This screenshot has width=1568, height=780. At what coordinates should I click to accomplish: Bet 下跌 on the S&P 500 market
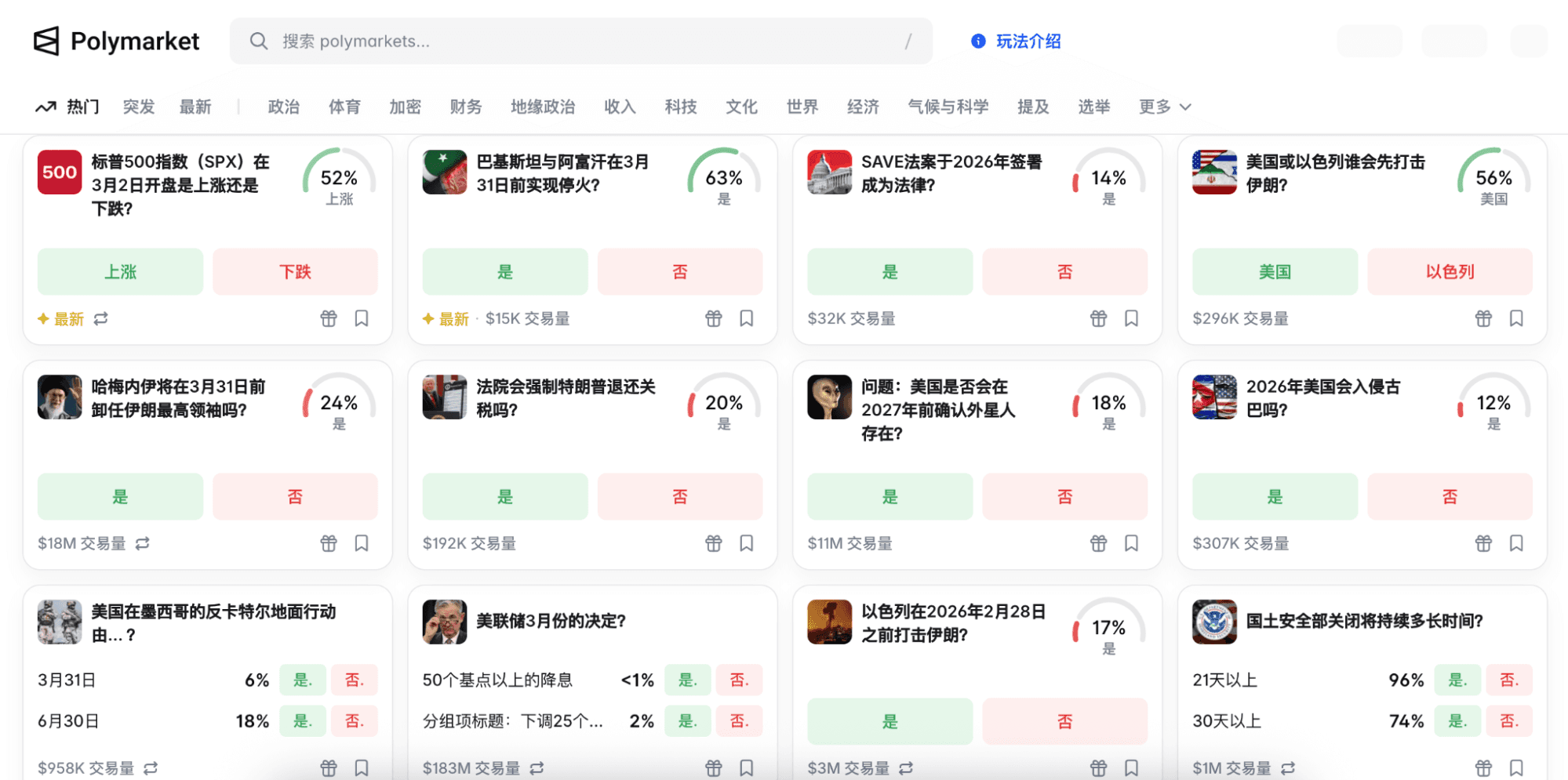click(x=295, y=272)
